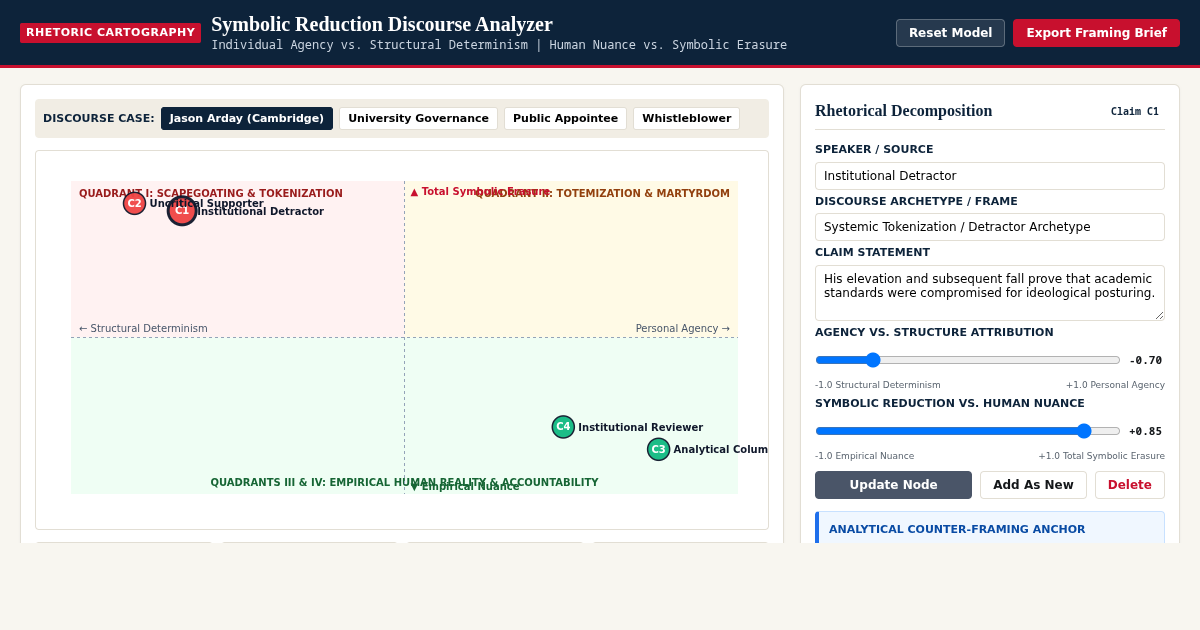Click the Institutional Detractor node label
This screenshot has width=1200, height=630.
click(x=260, y=212)
